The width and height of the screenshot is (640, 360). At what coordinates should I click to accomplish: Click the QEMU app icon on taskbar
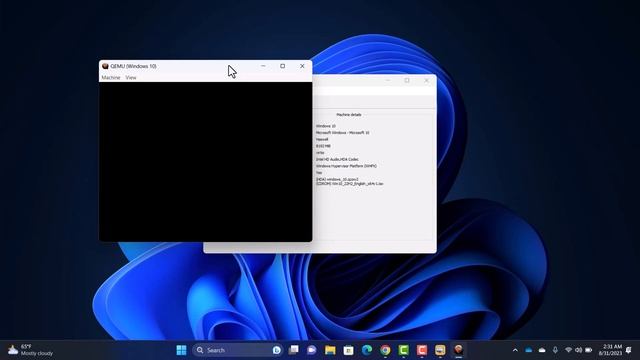pos(458,350)
